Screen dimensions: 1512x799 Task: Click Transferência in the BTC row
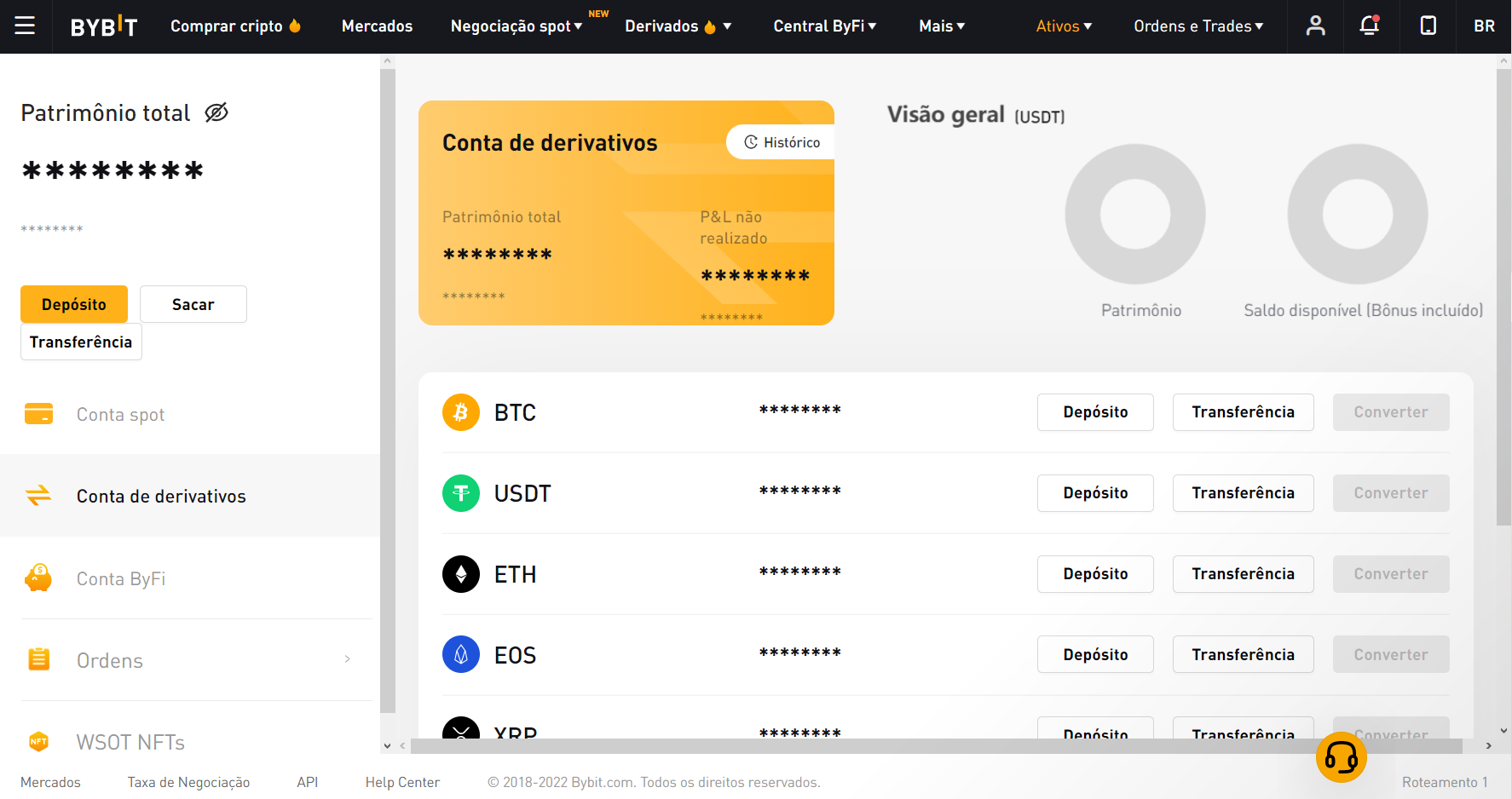click(1243, 412)
